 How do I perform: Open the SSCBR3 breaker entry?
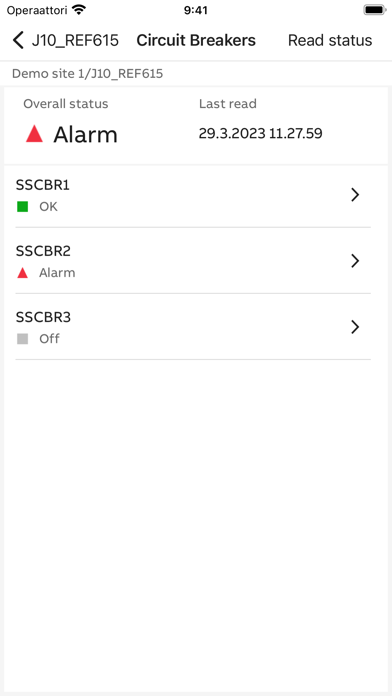tap(193, 327)
